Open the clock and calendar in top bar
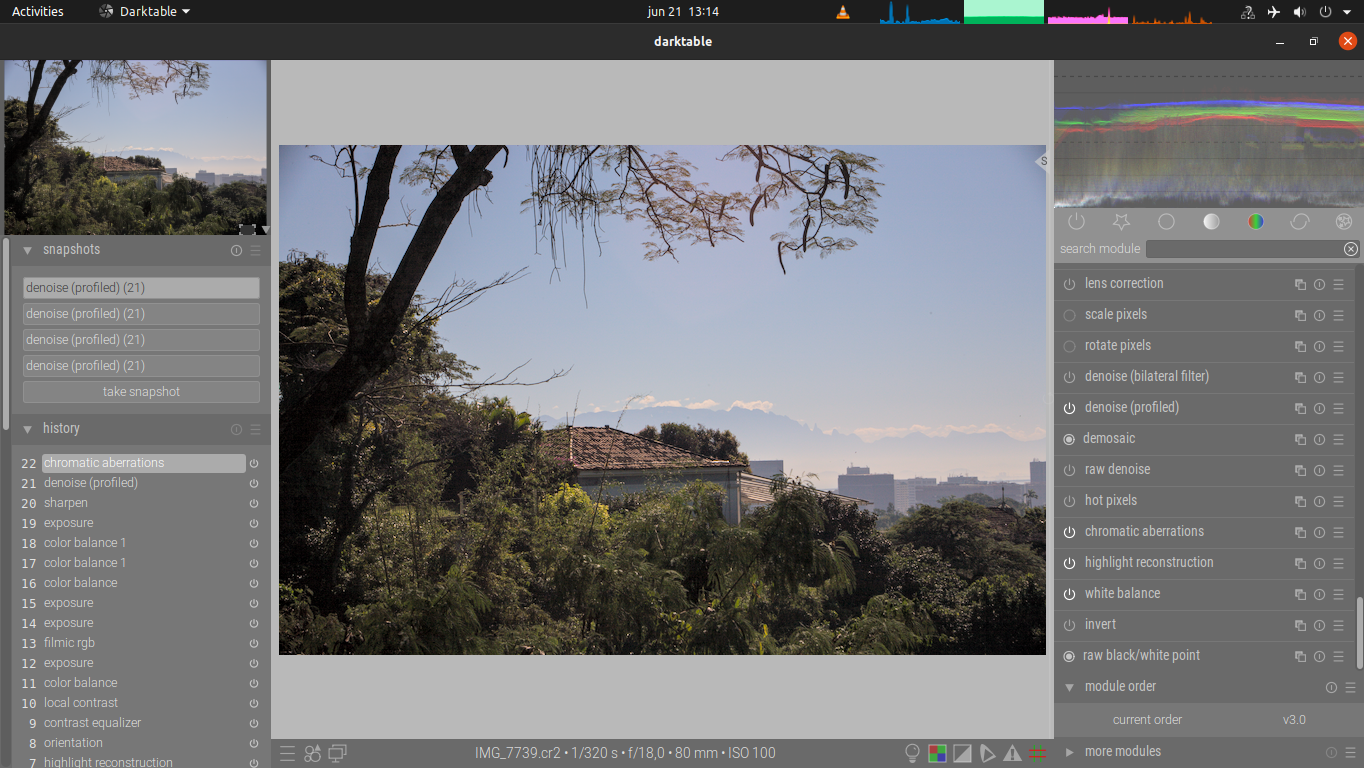 [x=683, y=12]
